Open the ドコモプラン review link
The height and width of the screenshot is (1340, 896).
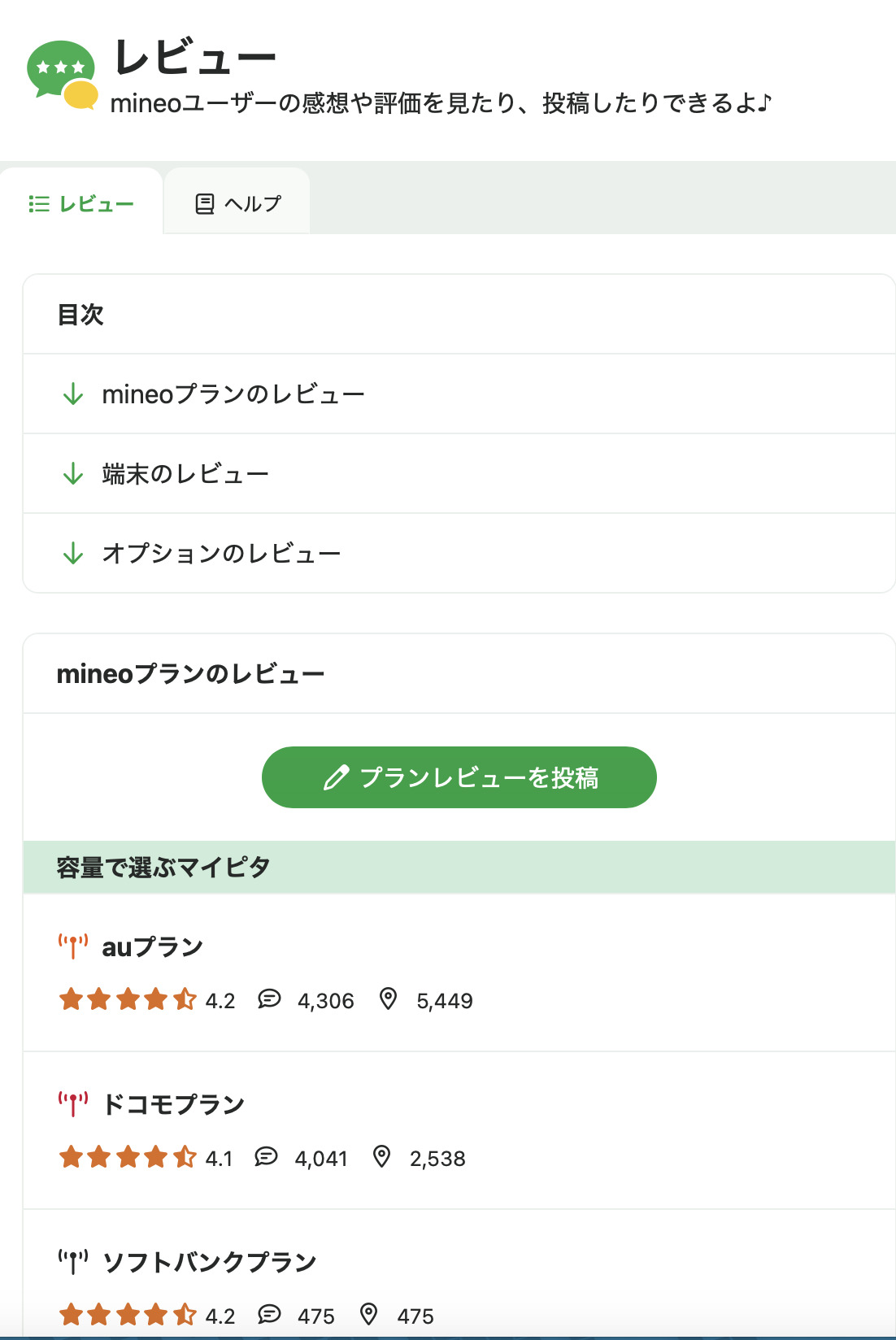(173, 1105)
